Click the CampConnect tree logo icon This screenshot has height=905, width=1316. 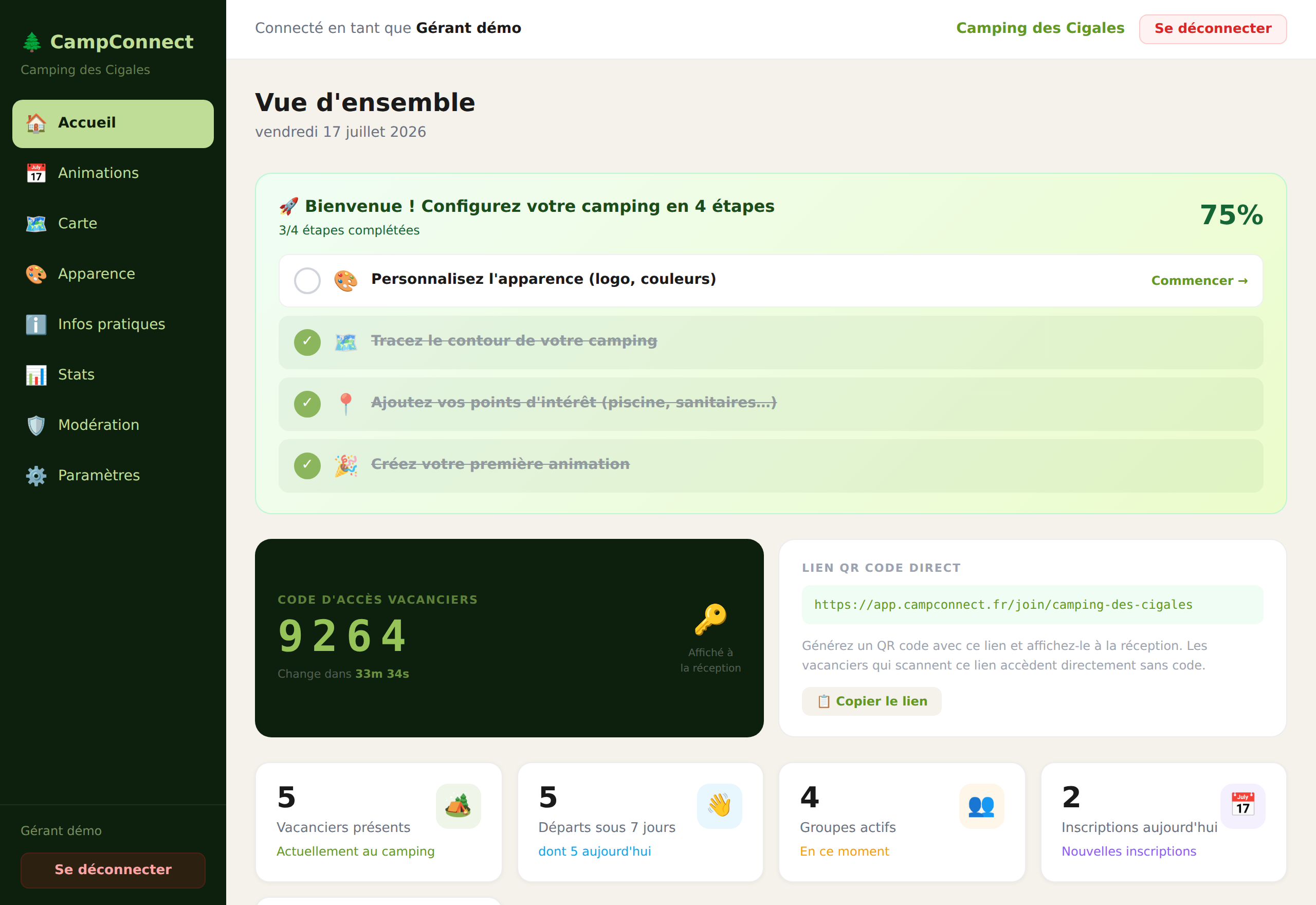click(32, 42)
